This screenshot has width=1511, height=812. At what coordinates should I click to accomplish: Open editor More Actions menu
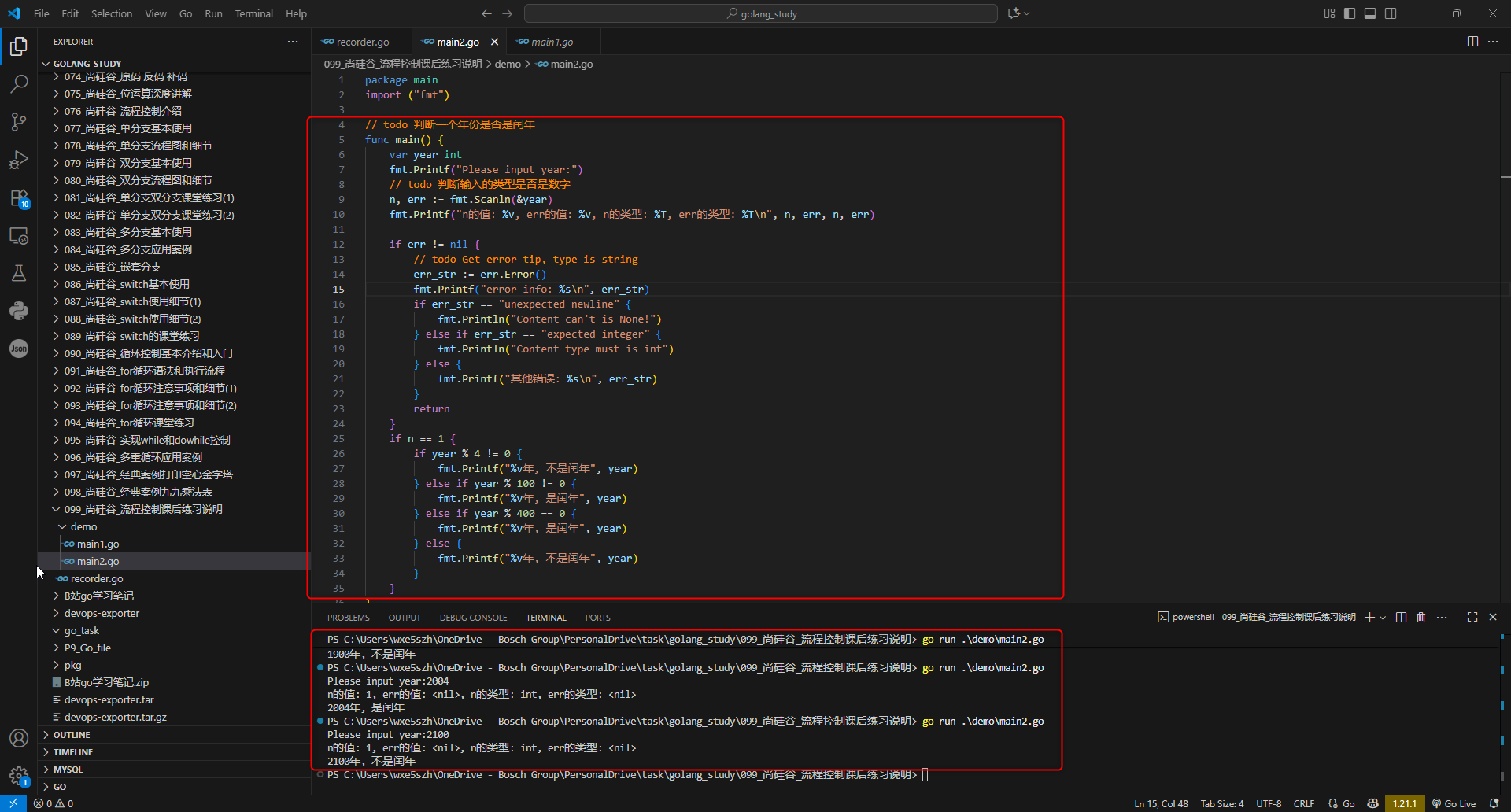pos(1493,42)
